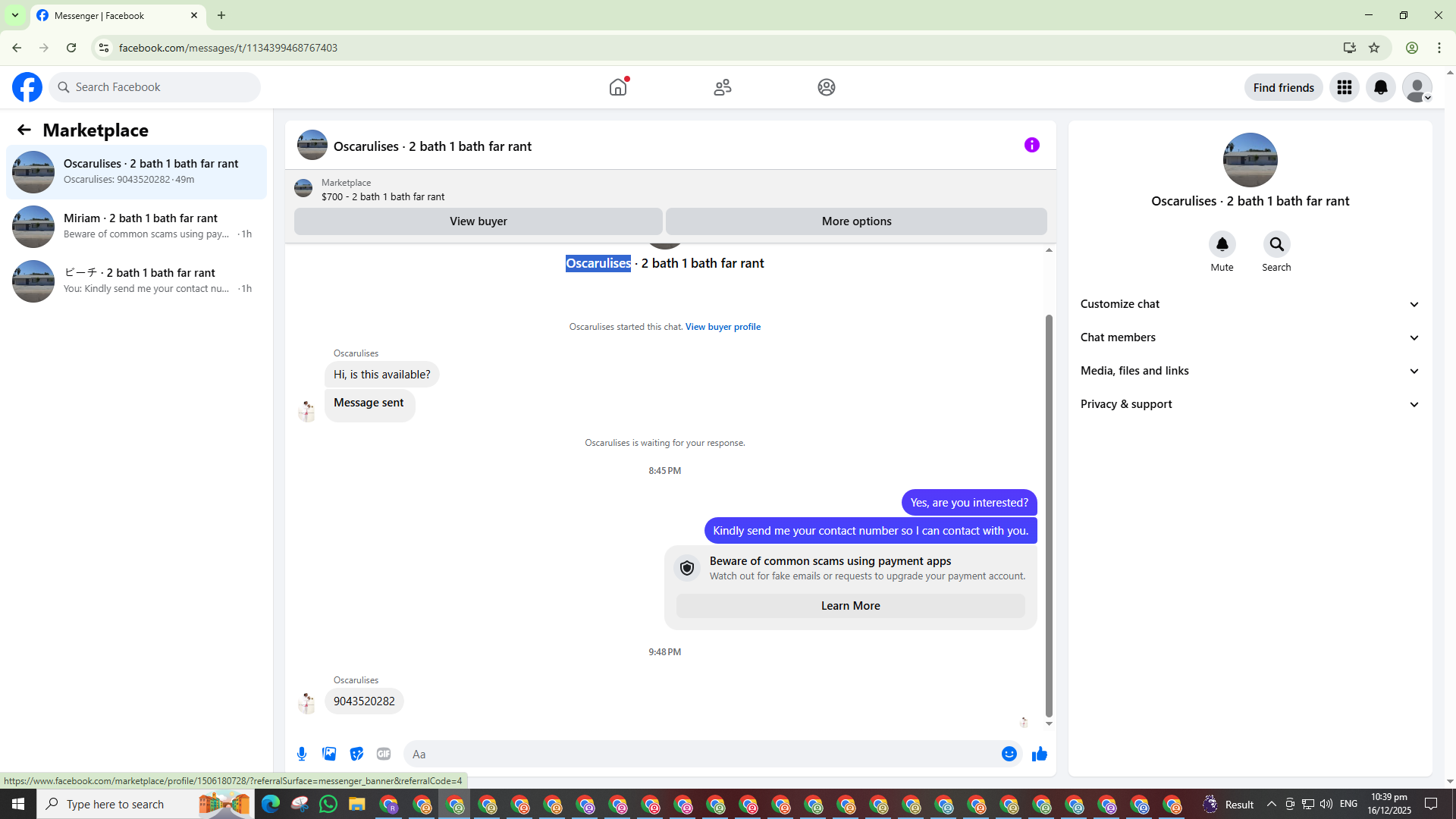Send a voice clip with microphone icon
Viewport: 1456px width, 819px height.
tap(302, 754)
